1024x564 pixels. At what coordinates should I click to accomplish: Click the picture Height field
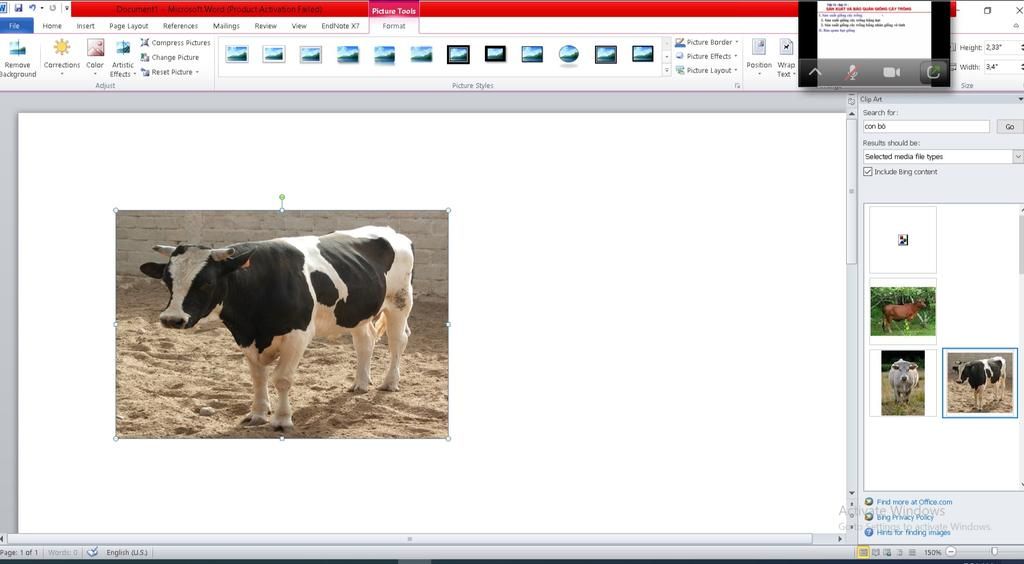1002,48
